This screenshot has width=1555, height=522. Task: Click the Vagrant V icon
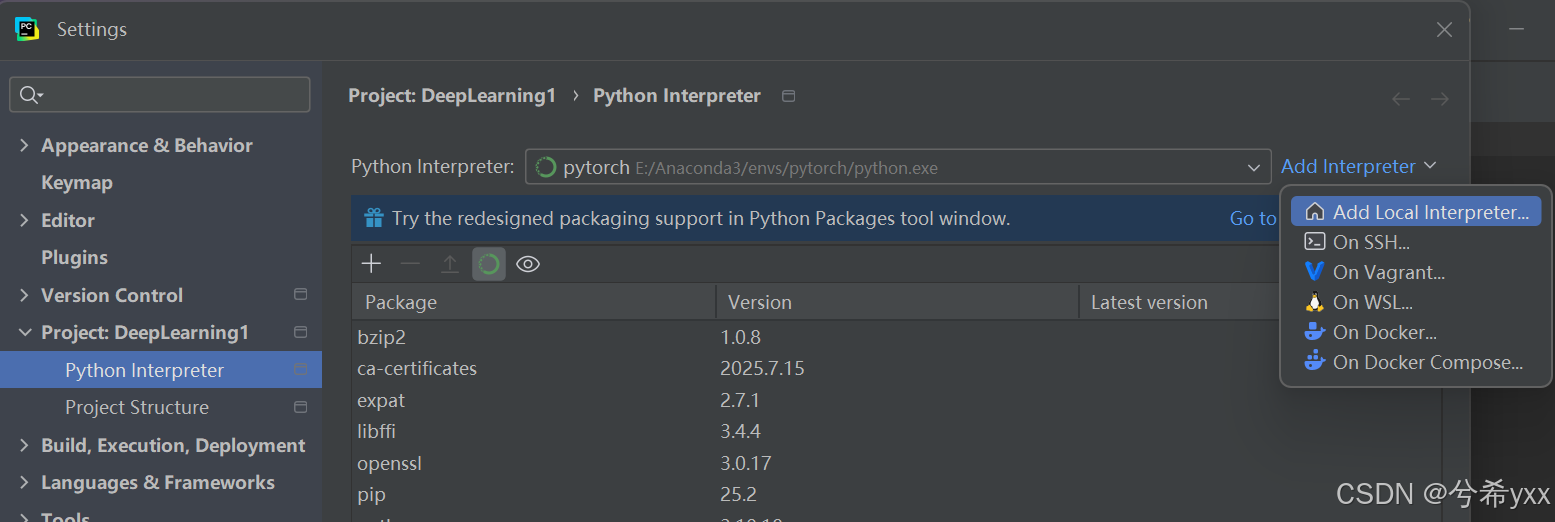click(1315, 272)
